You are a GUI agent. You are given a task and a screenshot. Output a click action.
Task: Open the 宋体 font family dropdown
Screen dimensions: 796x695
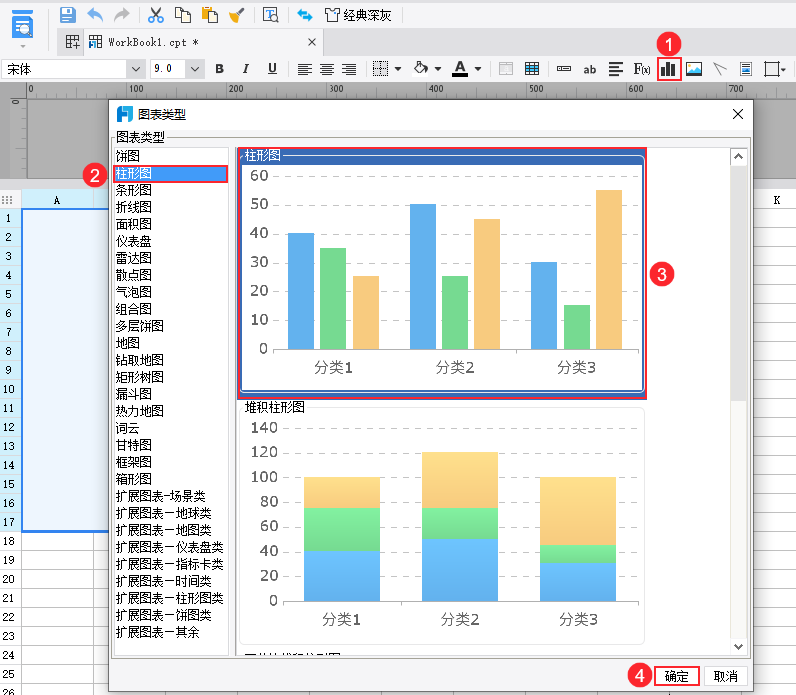136,69
